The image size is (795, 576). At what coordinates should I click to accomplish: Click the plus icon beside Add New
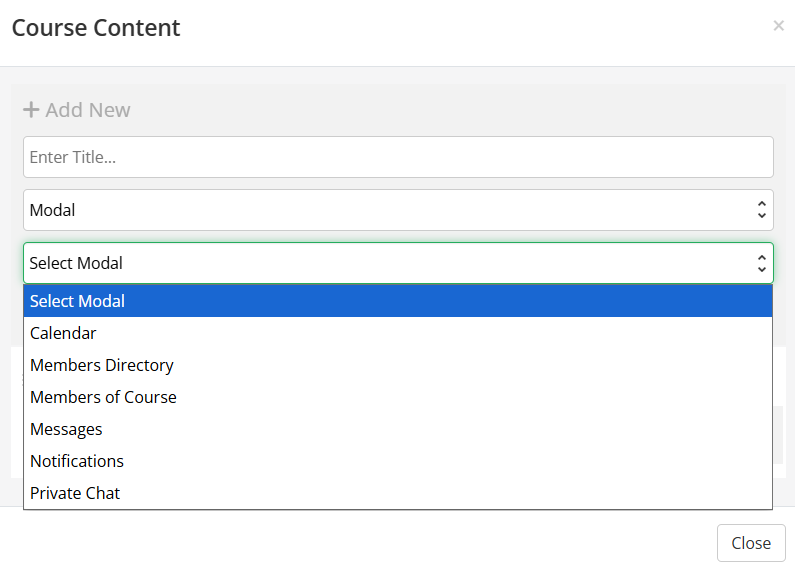coord(31,110)
